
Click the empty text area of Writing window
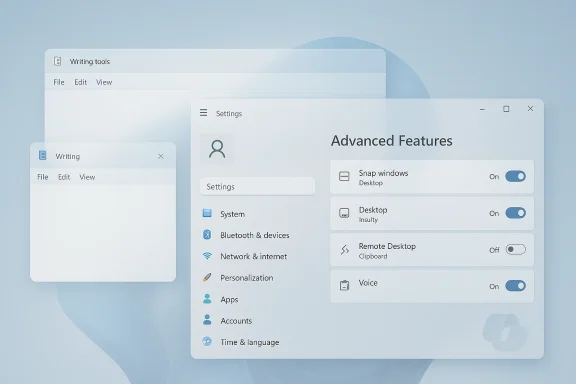[103, 232]
